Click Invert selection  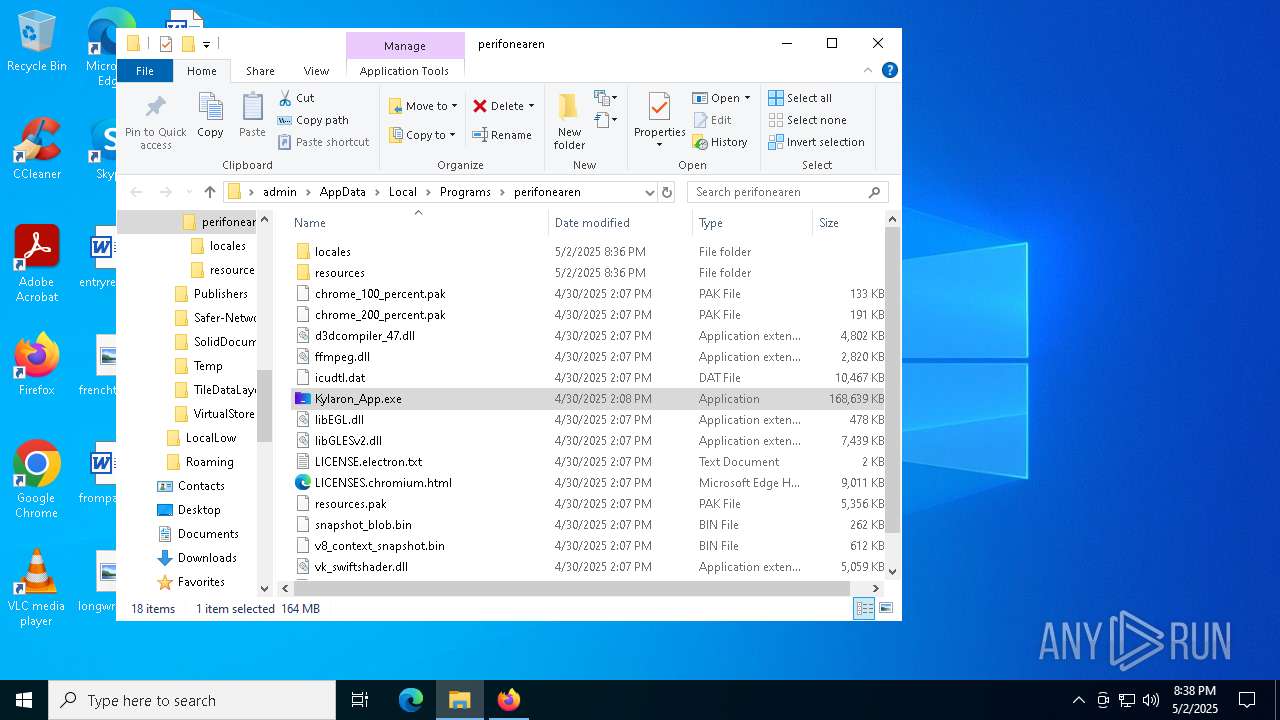[x=816, y=142]
